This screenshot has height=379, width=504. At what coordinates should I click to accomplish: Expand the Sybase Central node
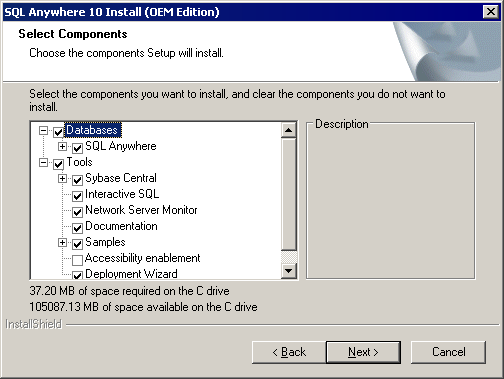(x=62, y=178)
